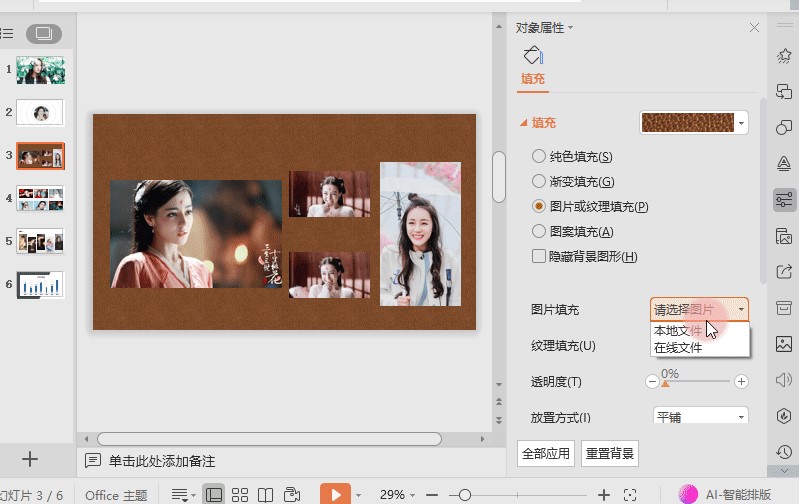Select slide 5 thumbnail
800x504 pixels.
(x=40, y=241)
